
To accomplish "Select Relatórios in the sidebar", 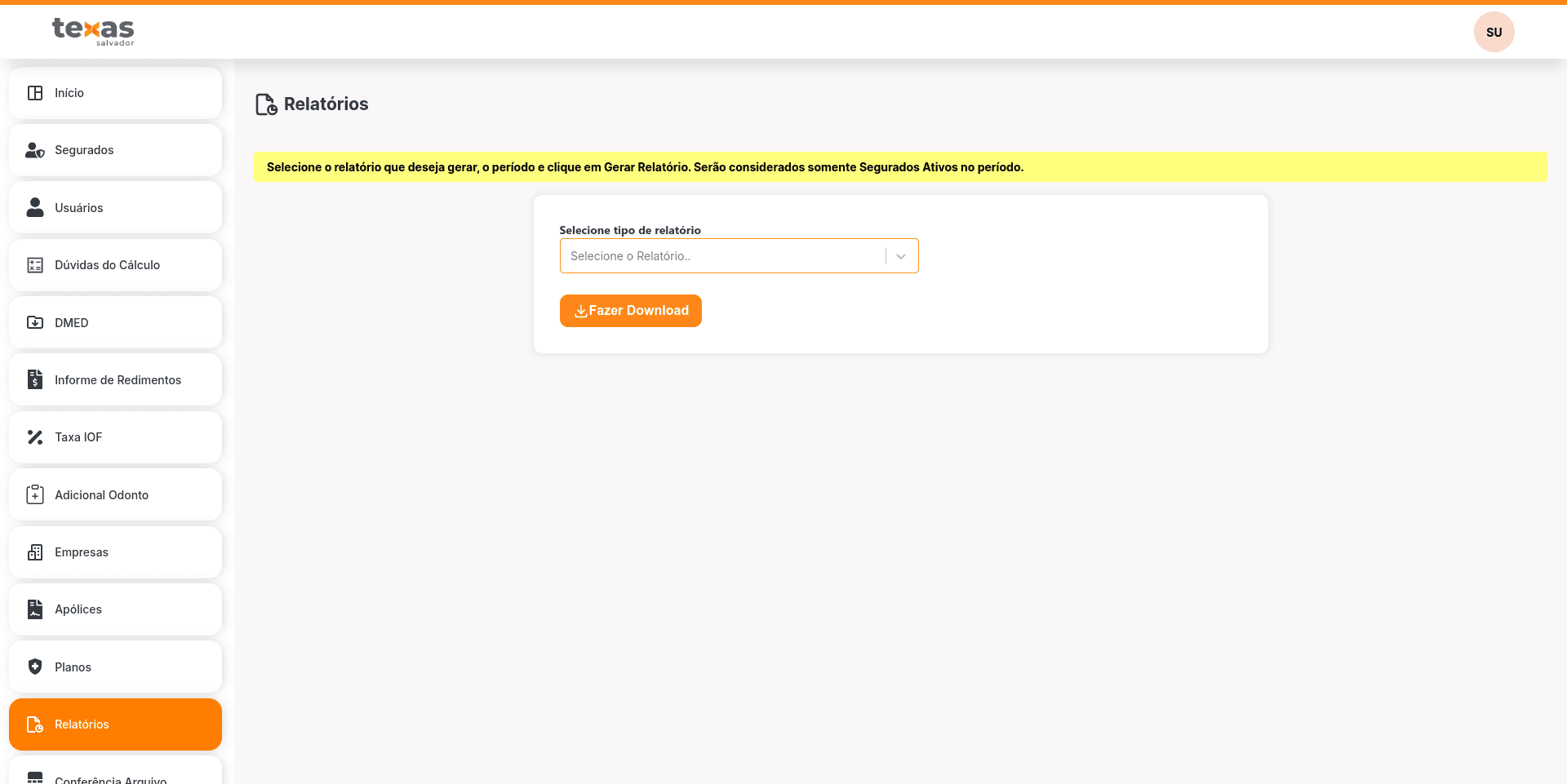I will 115,724.
